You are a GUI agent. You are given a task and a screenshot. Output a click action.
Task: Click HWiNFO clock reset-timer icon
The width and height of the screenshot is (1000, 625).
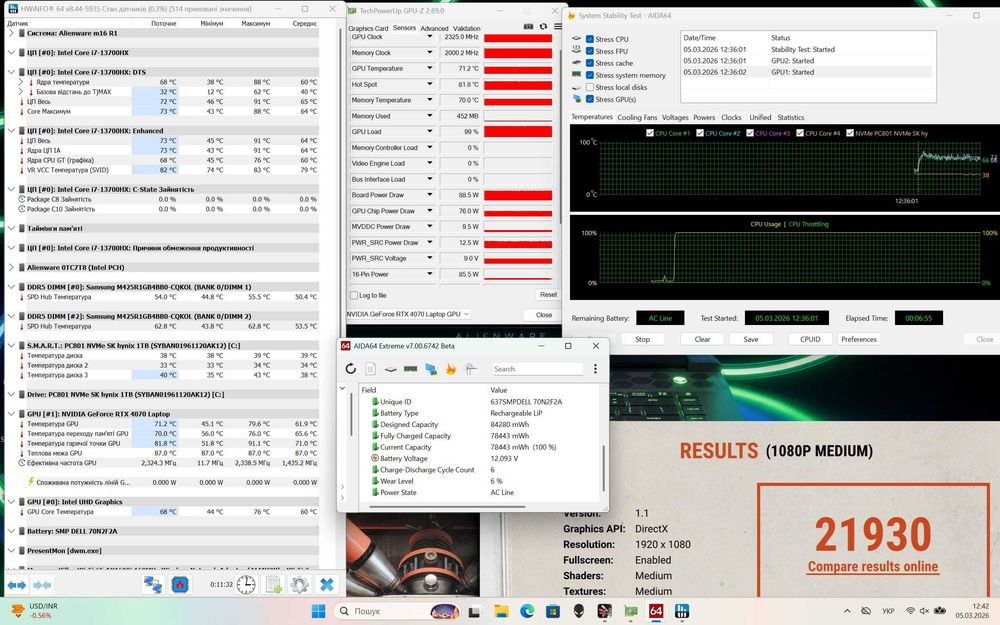[246, 584]
